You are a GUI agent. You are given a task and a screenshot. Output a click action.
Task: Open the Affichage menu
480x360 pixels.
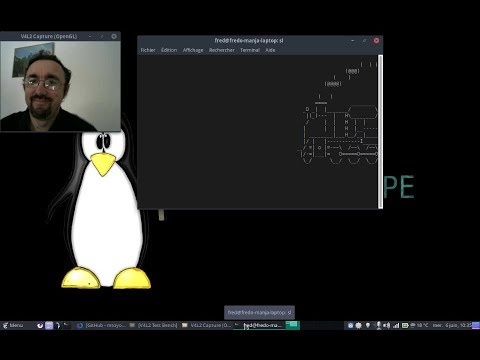click(193, 50)
